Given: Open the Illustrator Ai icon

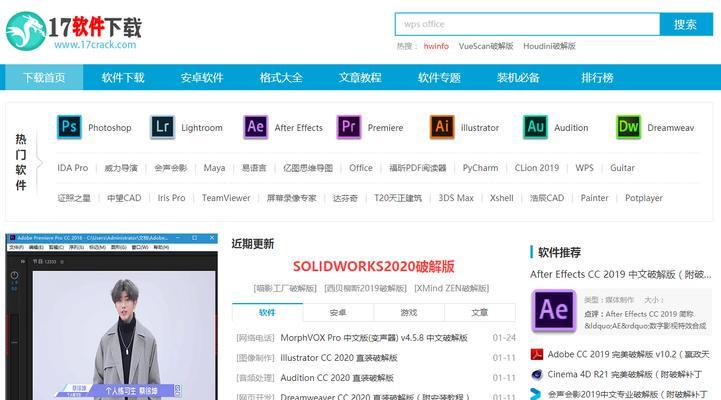Looking at the screenshot, I should pyautogui.click(x=442, y=127).
